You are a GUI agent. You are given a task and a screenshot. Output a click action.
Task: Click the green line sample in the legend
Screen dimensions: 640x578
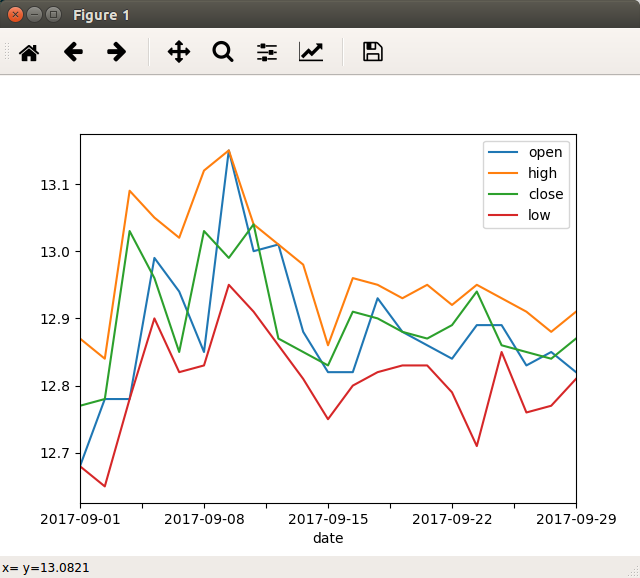[503, 194]
